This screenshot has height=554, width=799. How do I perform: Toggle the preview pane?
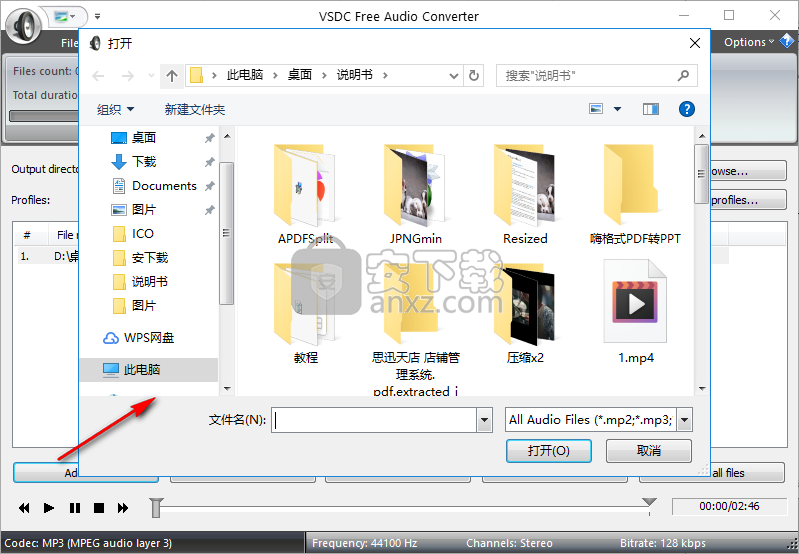[651, 109]
